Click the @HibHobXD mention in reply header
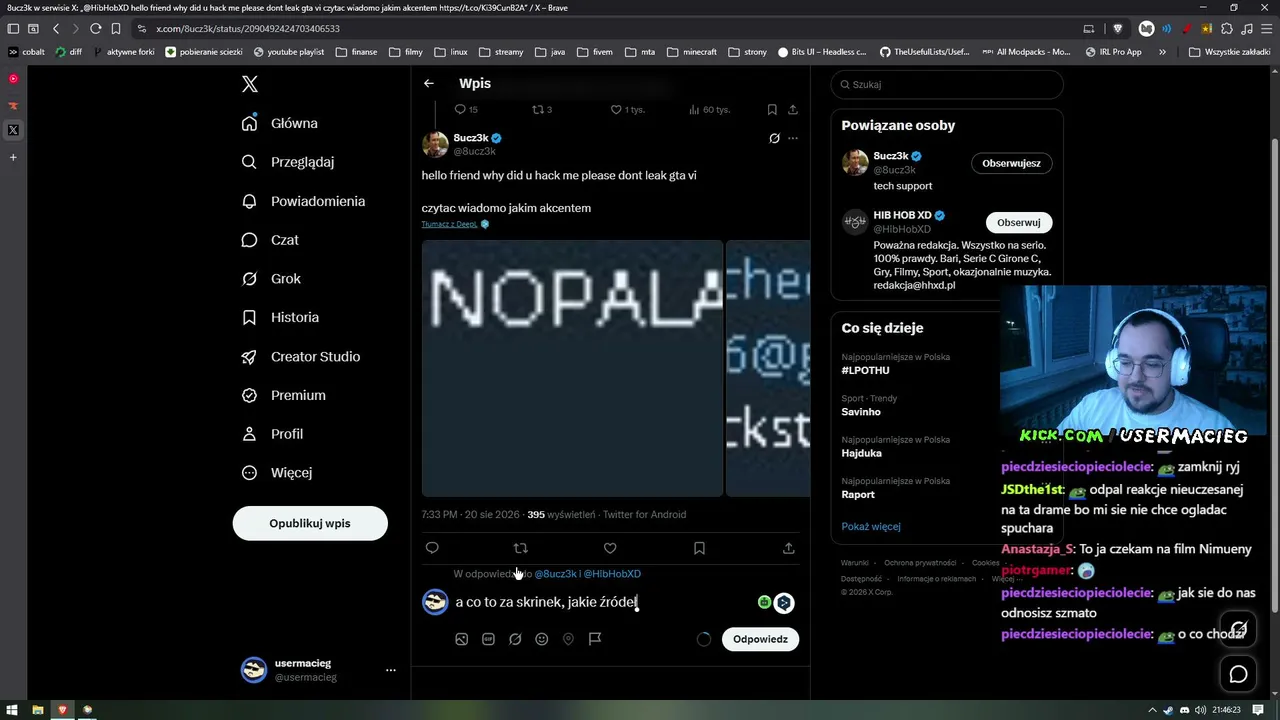This screenshot has height=720, width=1280. (x=612, y=574)
